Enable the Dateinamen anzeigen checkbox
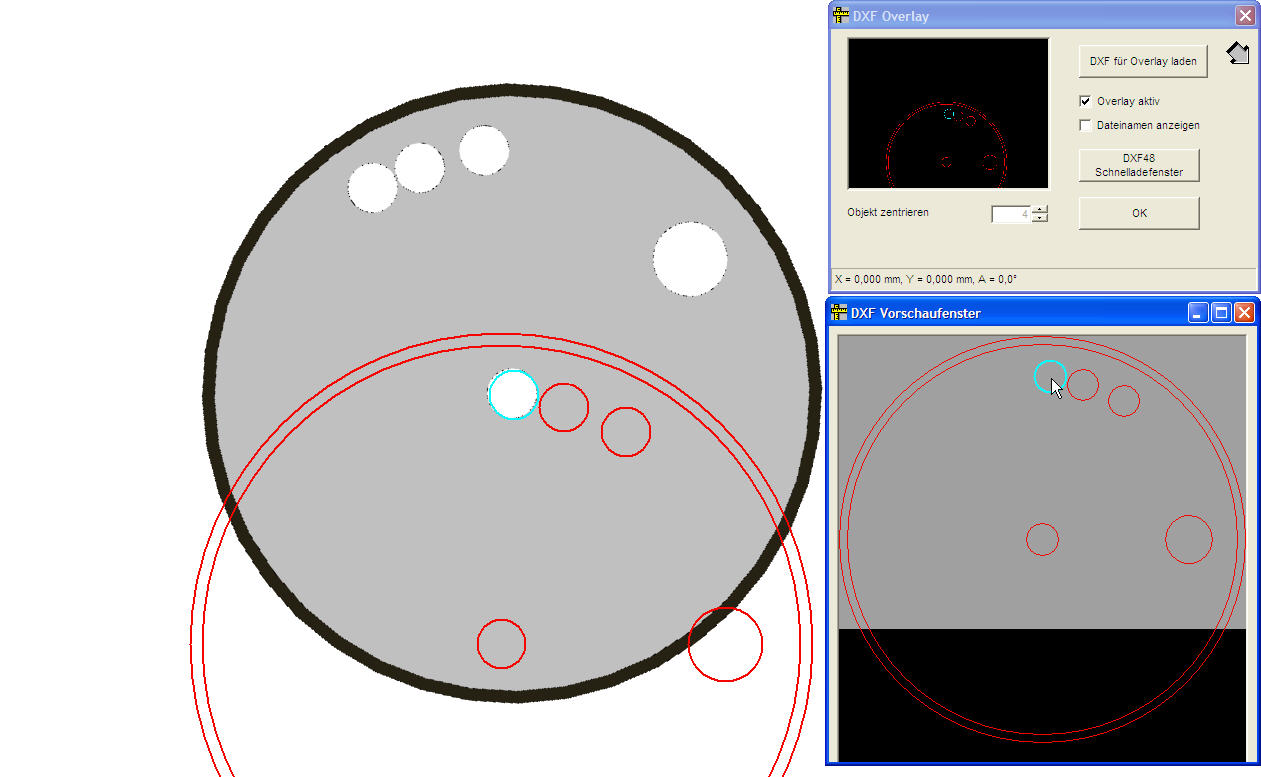Image resolution: width=1261 pixels, height=777 pixels. 1085,125
